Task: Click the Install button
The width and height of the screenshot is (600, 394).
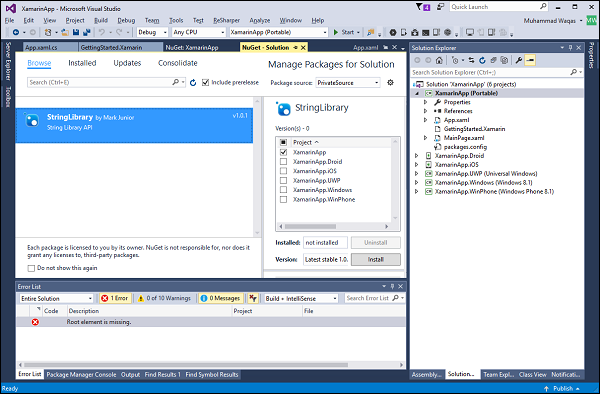Action: (376, 259)
